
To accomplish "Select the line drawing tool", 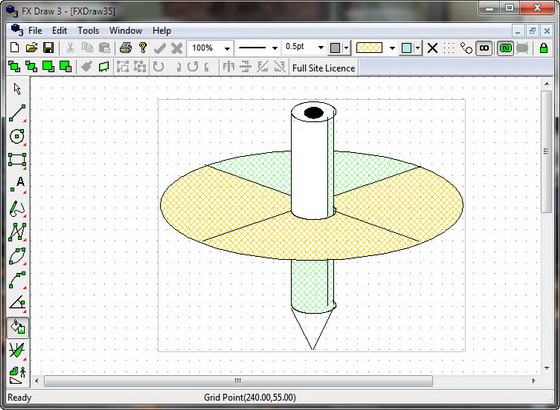I will click(x=18, y=113).
